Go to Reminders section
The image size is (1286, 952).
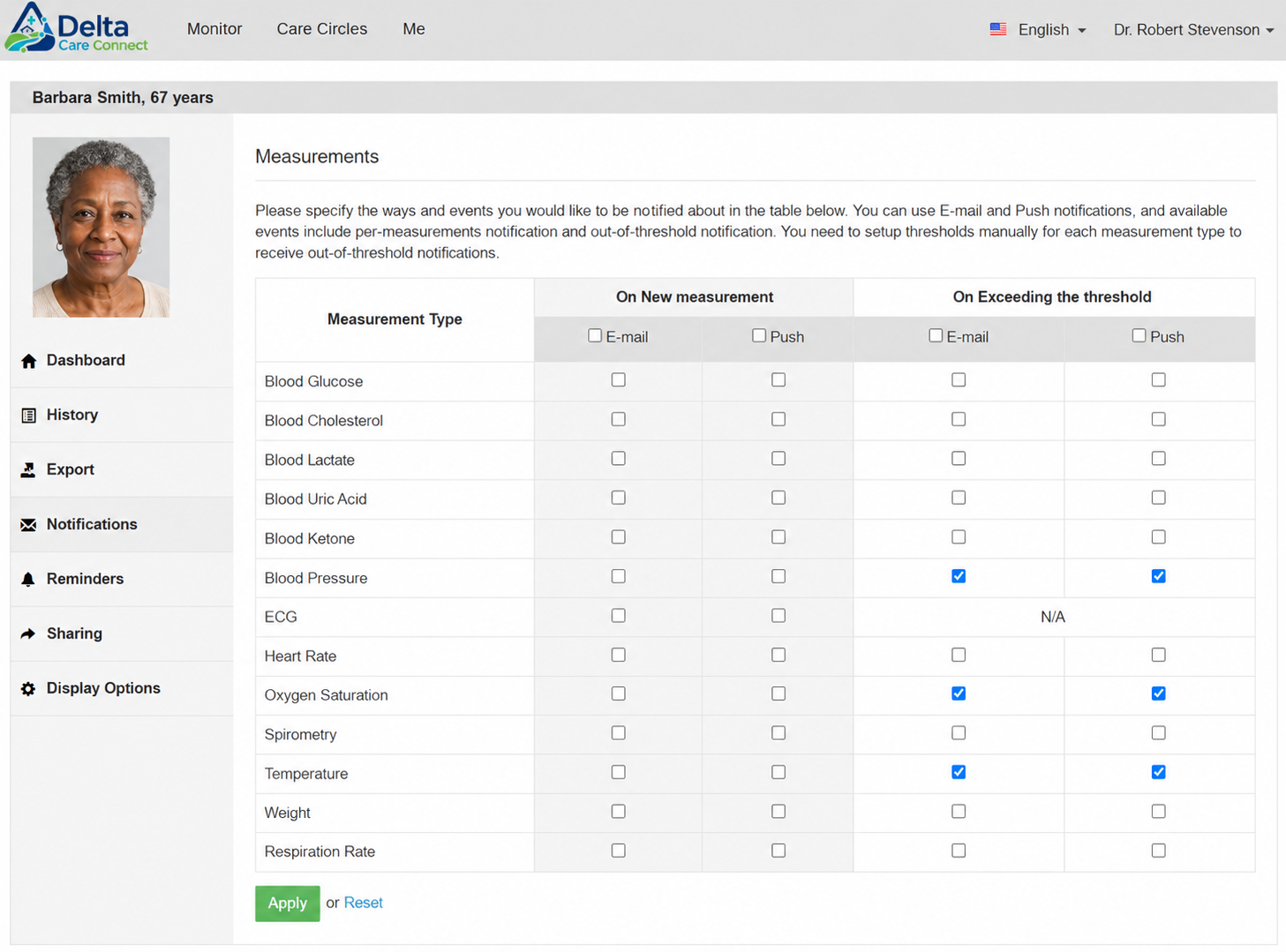122,580
